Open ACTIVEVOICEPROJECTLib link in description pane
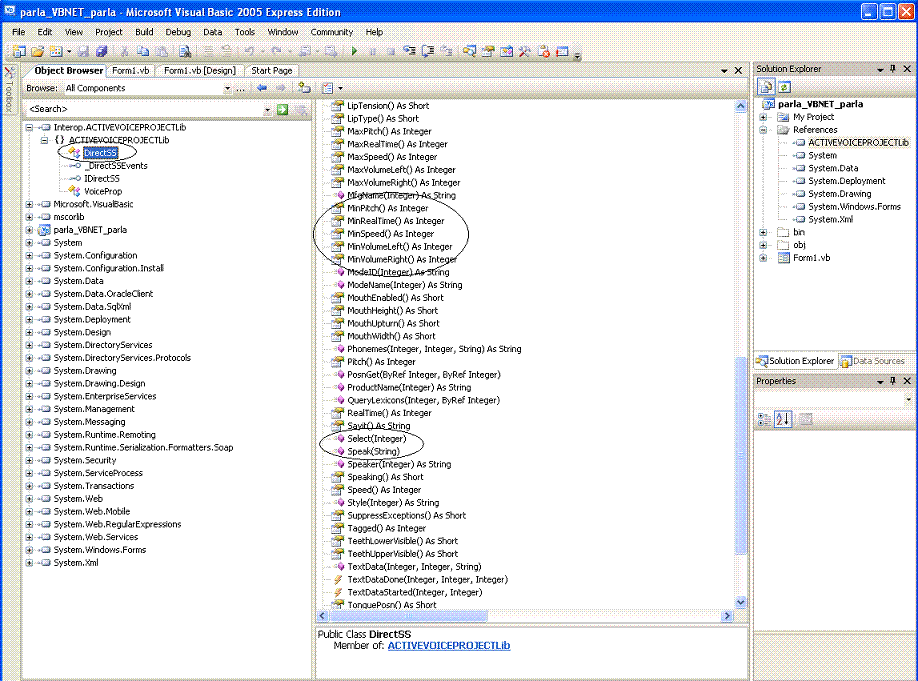Image resolution: width=918 pixels, height=681 pixels. click(449, 645)
